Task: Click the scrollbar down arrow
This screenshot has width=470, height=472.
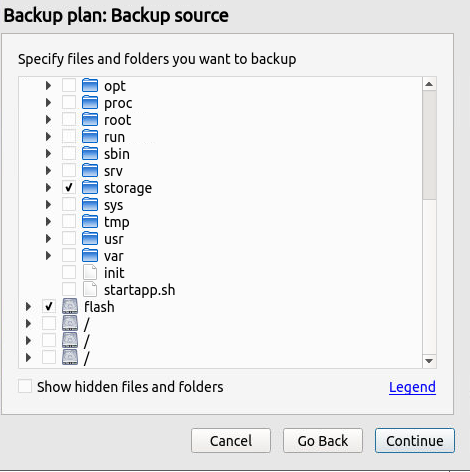Action: click(x=429, y=361)
